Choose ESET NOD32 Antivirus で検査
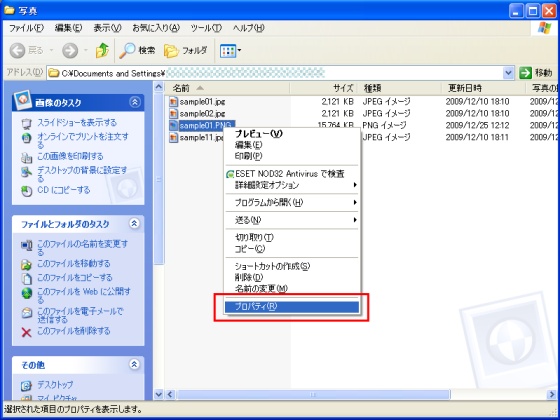The width and height of the screenshot is (560, 420). (x=292, y=174)
